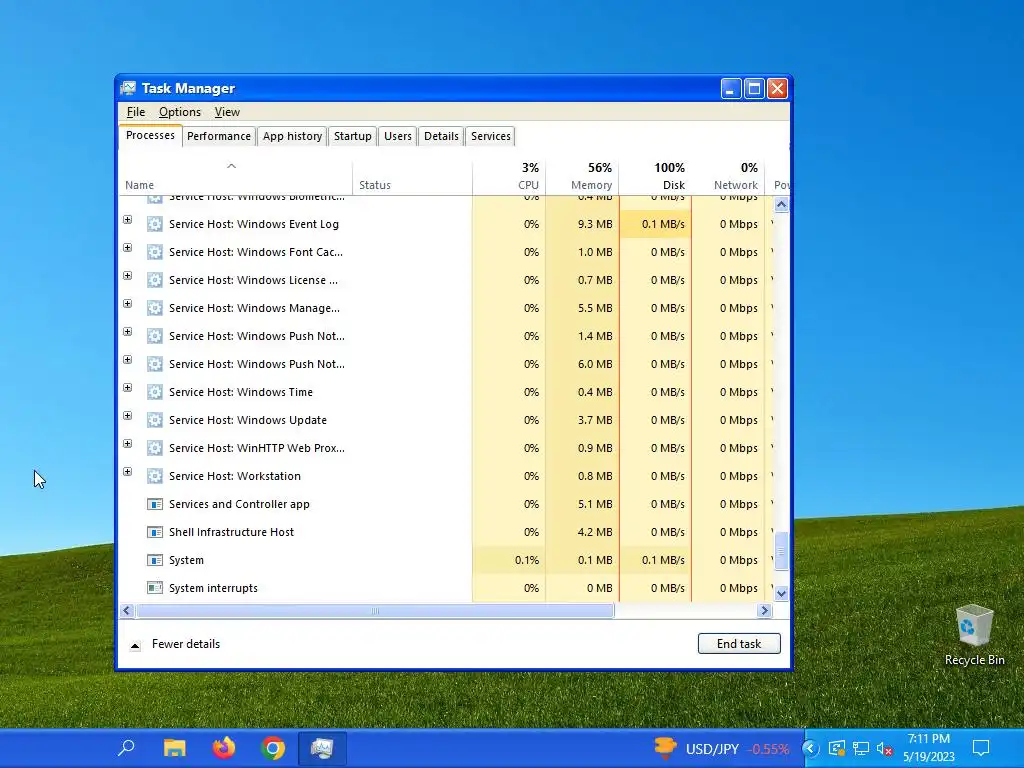Open the File menu

[136, 112]
